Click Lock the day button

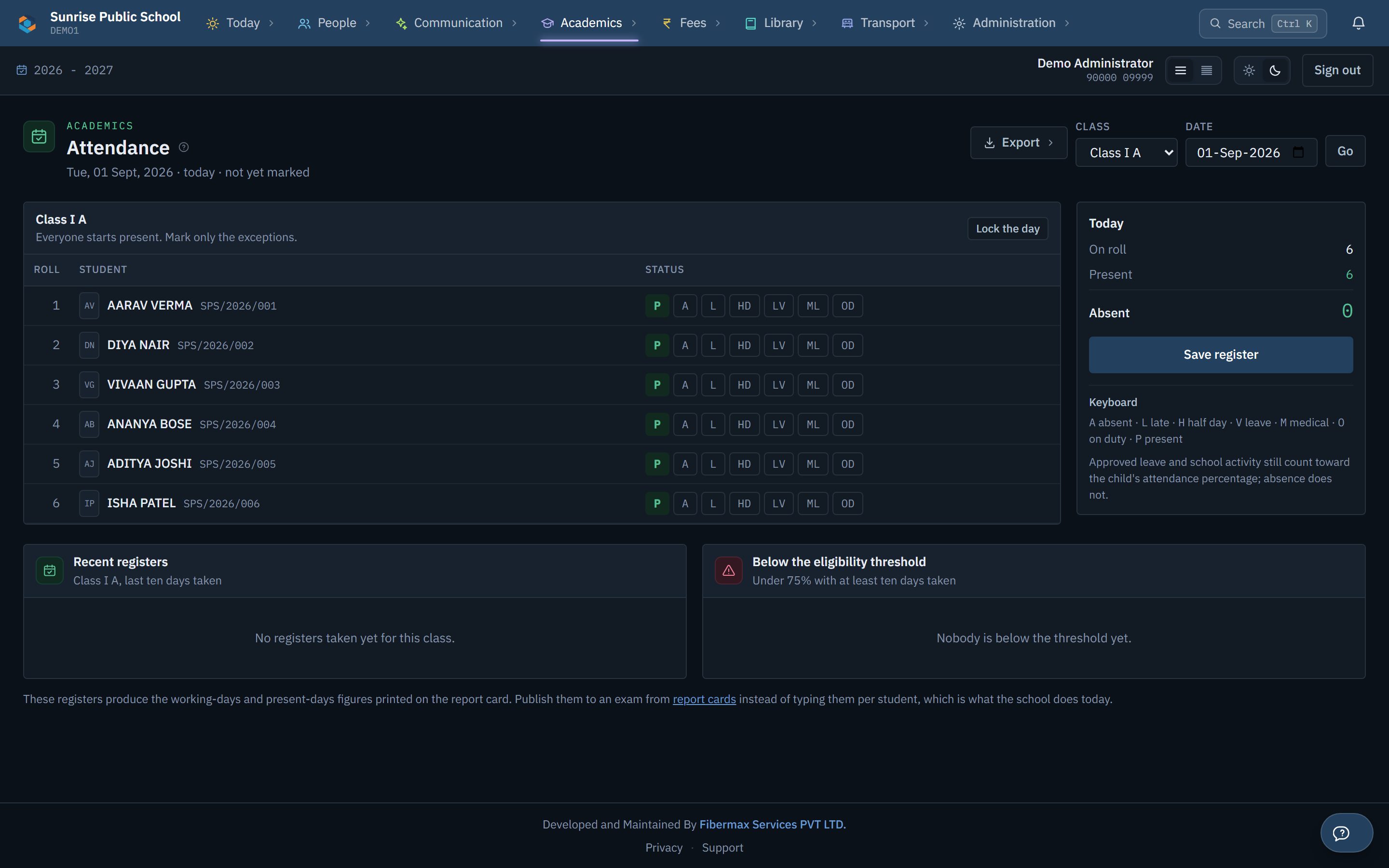tap(1008, 229)
